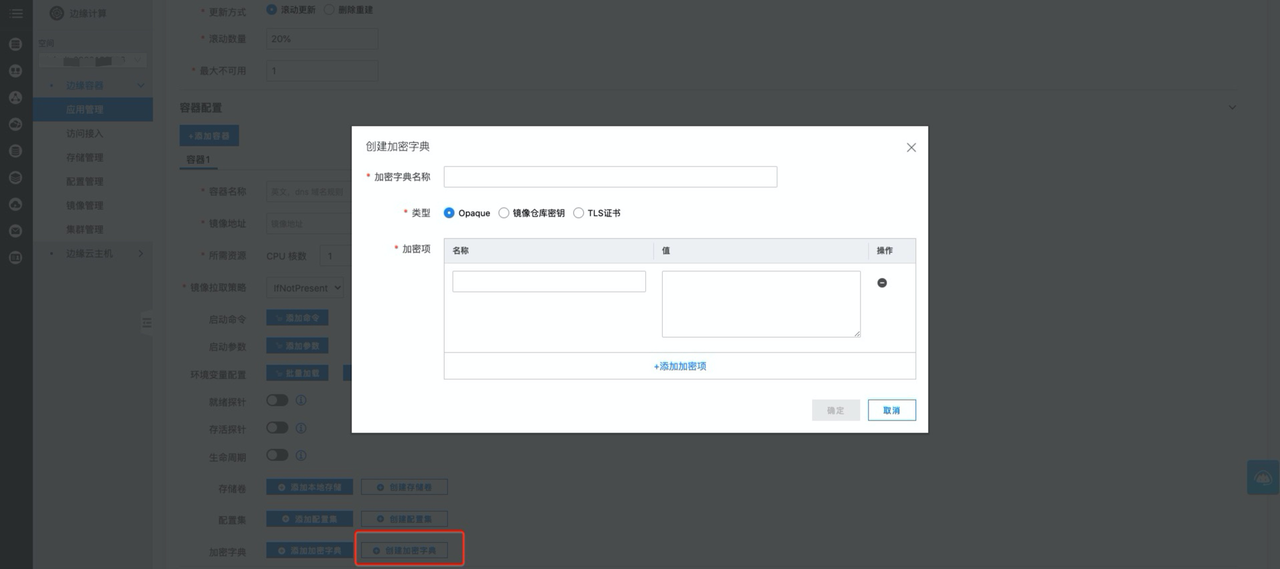
Task: Open the 空间 selector dropdown
Action: (x=91, y=61)
